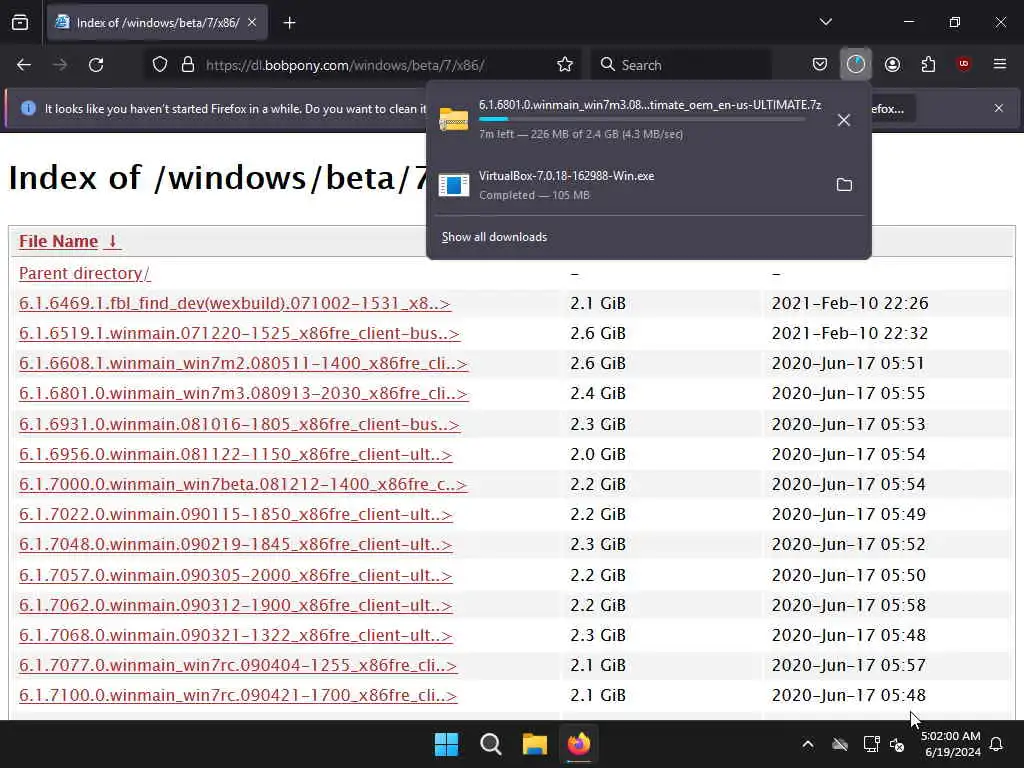Open File Explorer from taskbar
Viewport: 1024px width, 768px height.
pyautogui.click(x=534, y=744)
